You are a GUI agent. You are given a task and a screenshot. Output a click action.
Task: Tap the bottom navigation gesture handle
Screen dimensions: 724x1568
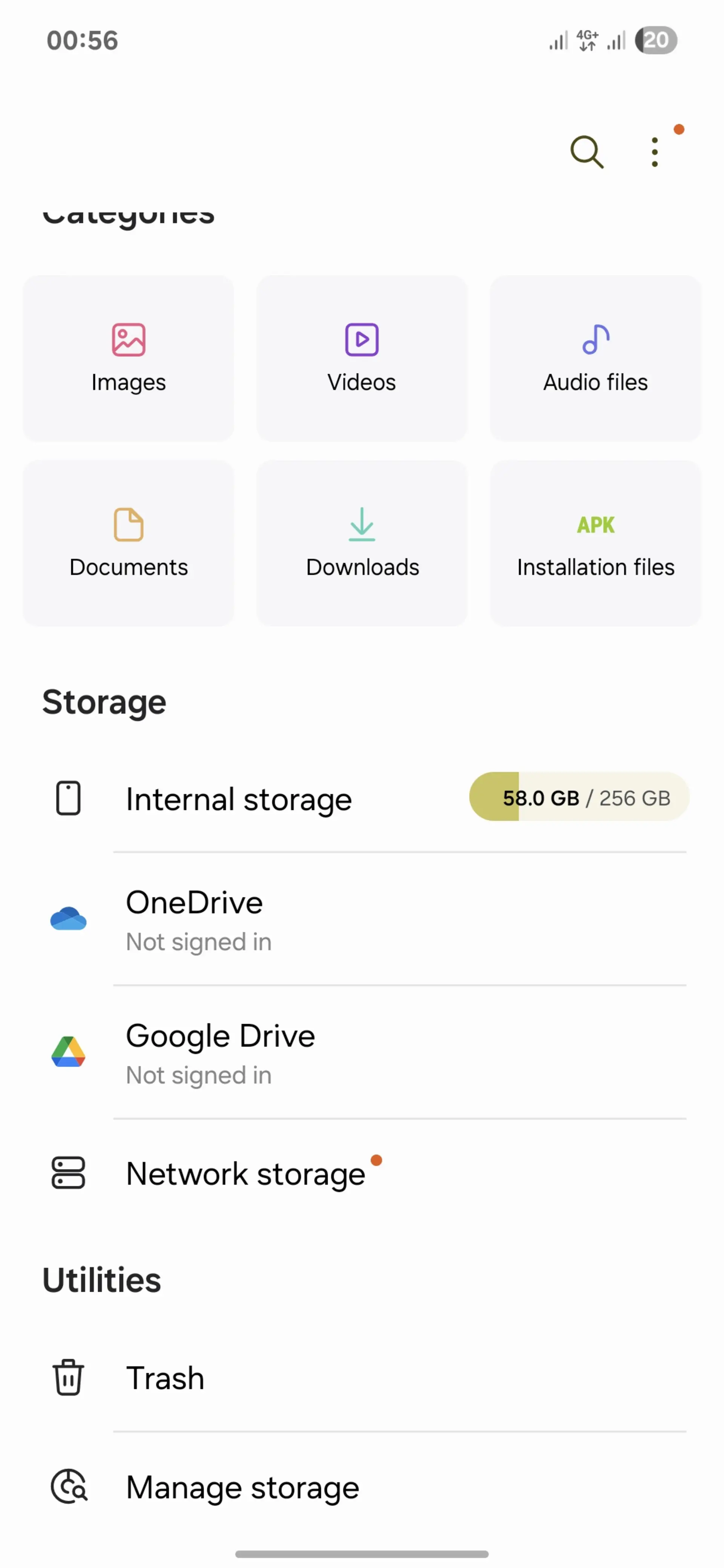tap(362, 1554)
